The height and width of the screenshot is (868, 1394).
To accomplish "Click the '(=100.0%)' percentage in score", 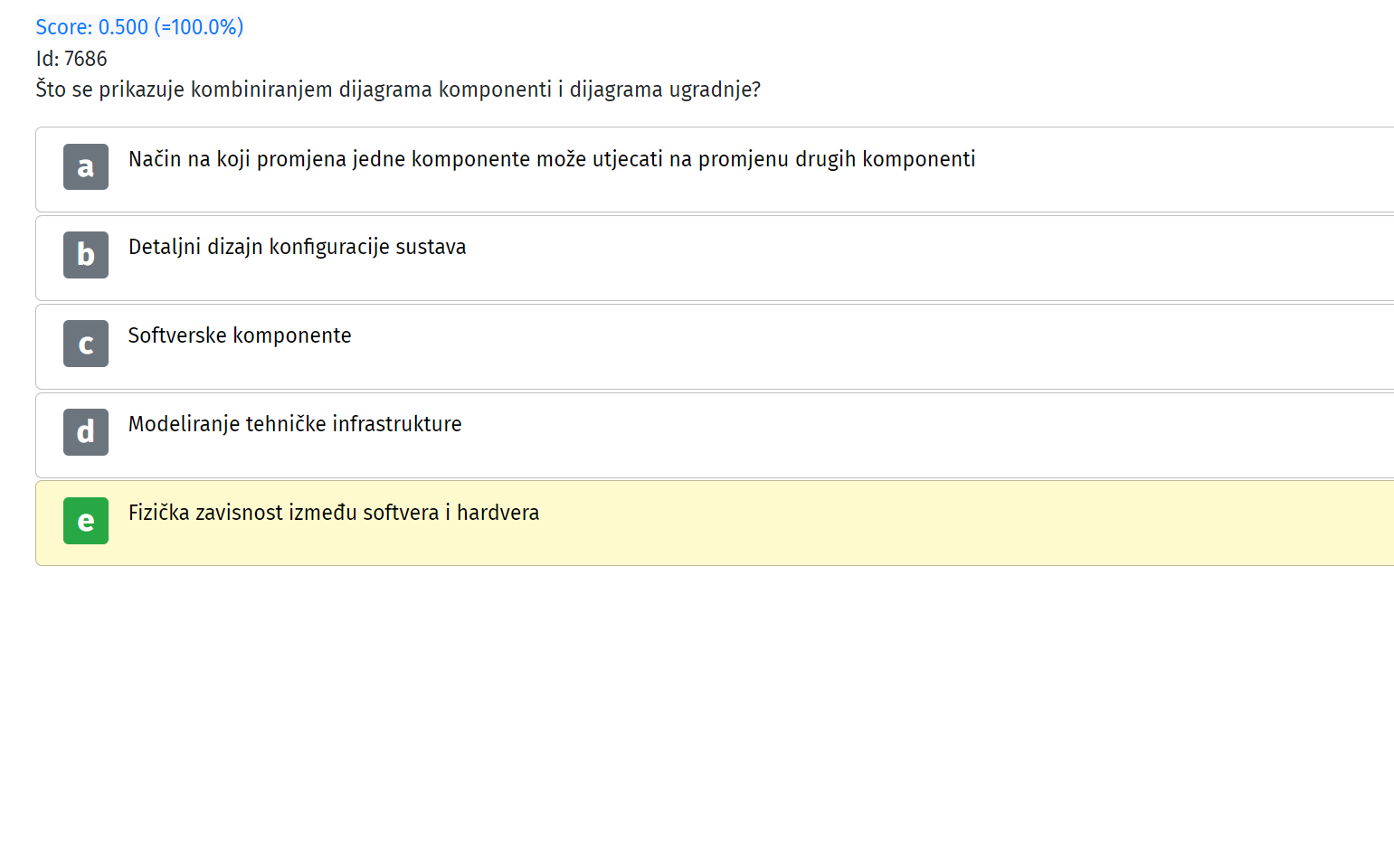I will point(199,27).
